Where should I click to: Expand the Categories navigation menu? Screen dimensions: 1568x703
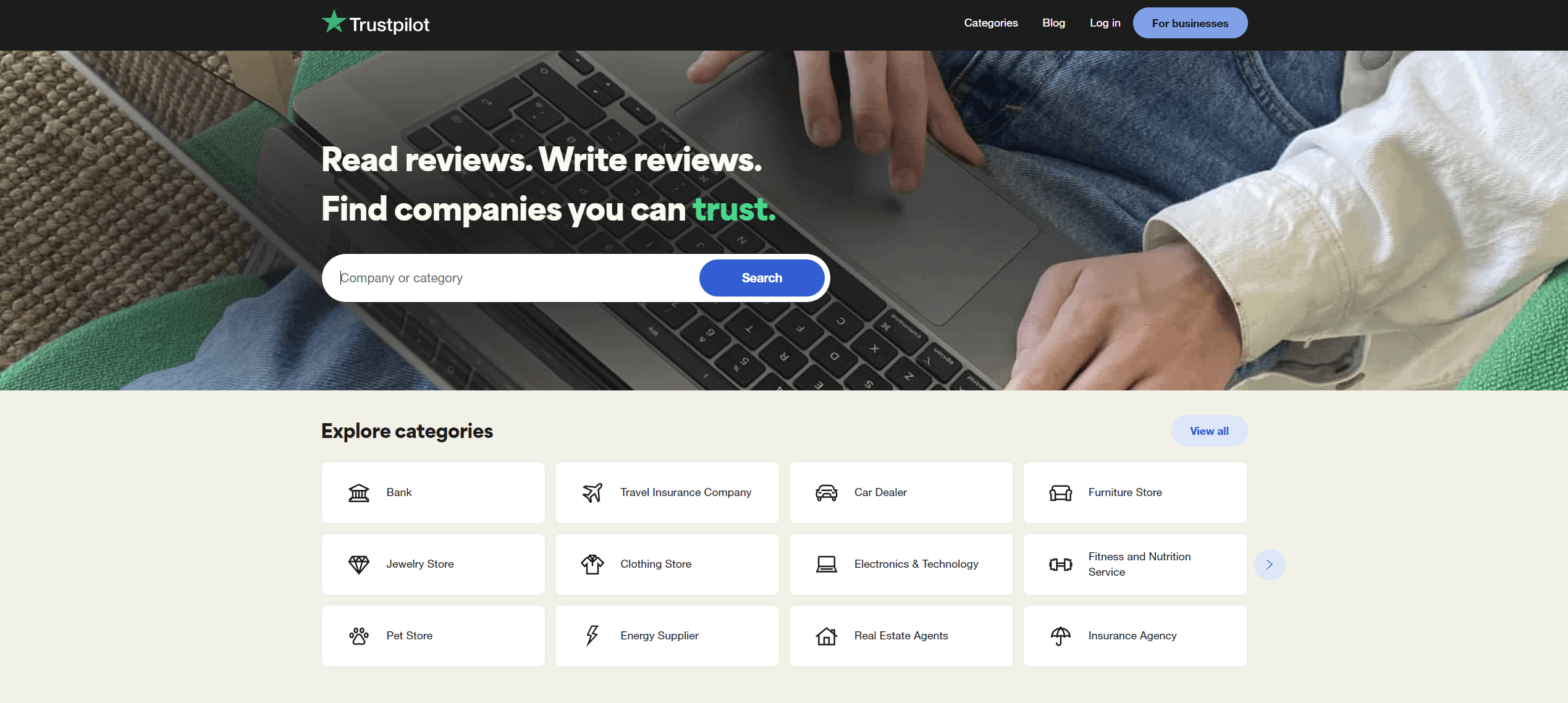coord(990,23)
